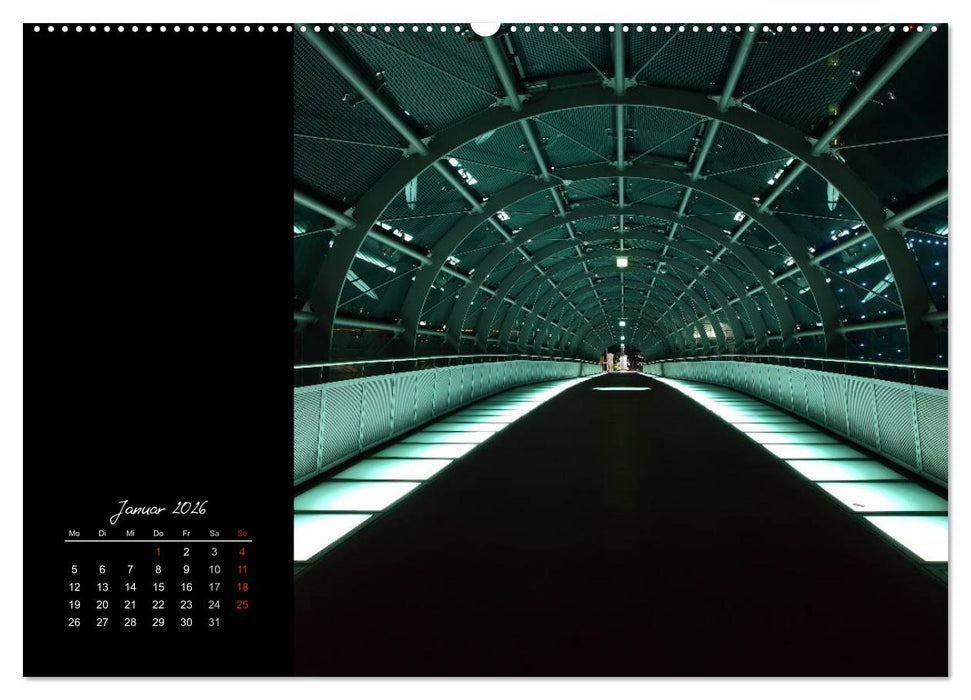This screenshot has width=971, height=700.
Task: Select the first Monday date 5
Action: (x=75, y=570)
